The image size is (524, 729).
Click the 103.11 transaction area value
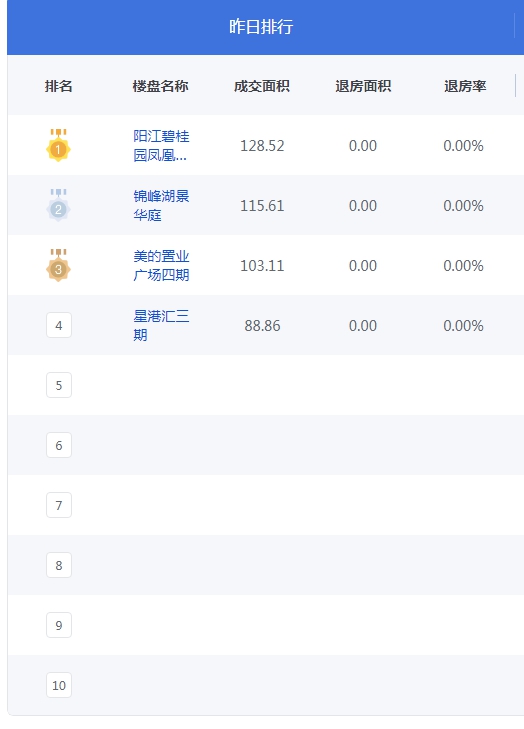(262, 265)
